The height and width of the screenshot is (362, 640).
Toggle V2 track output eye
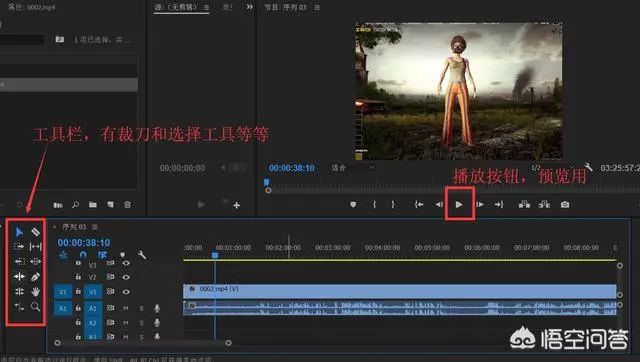click(126, 277)
